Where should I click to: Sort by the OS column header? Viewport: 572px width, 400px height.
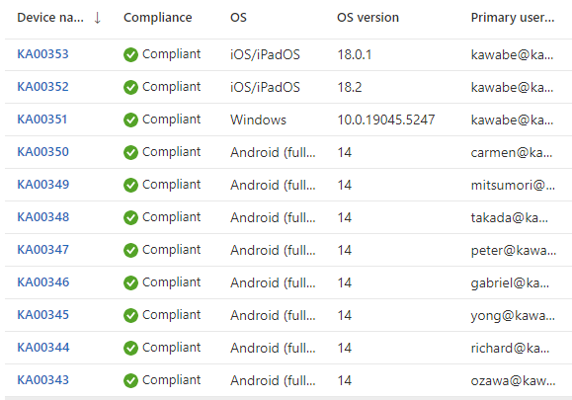(238, 18)
